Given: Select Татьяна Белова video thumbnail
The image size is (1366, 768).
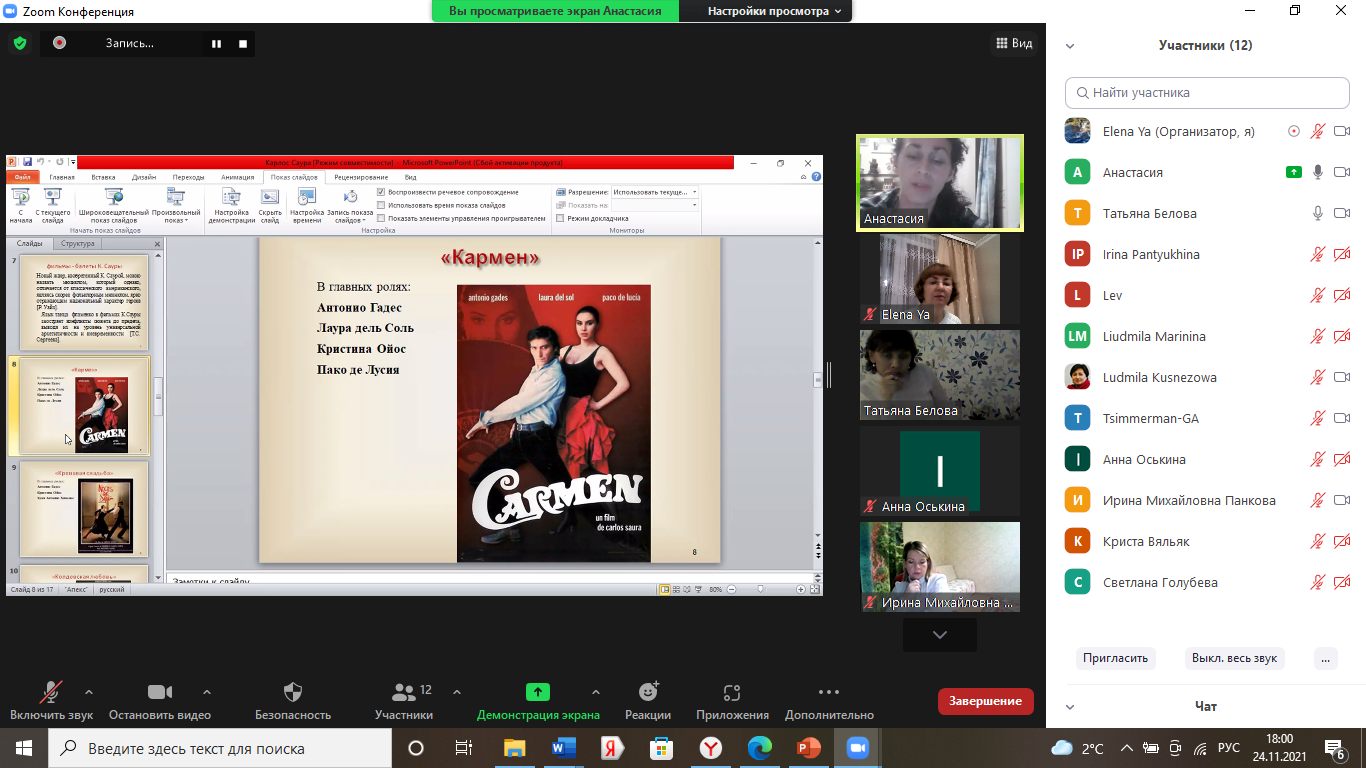Looking at the screenshot, I should click(940, 375).
